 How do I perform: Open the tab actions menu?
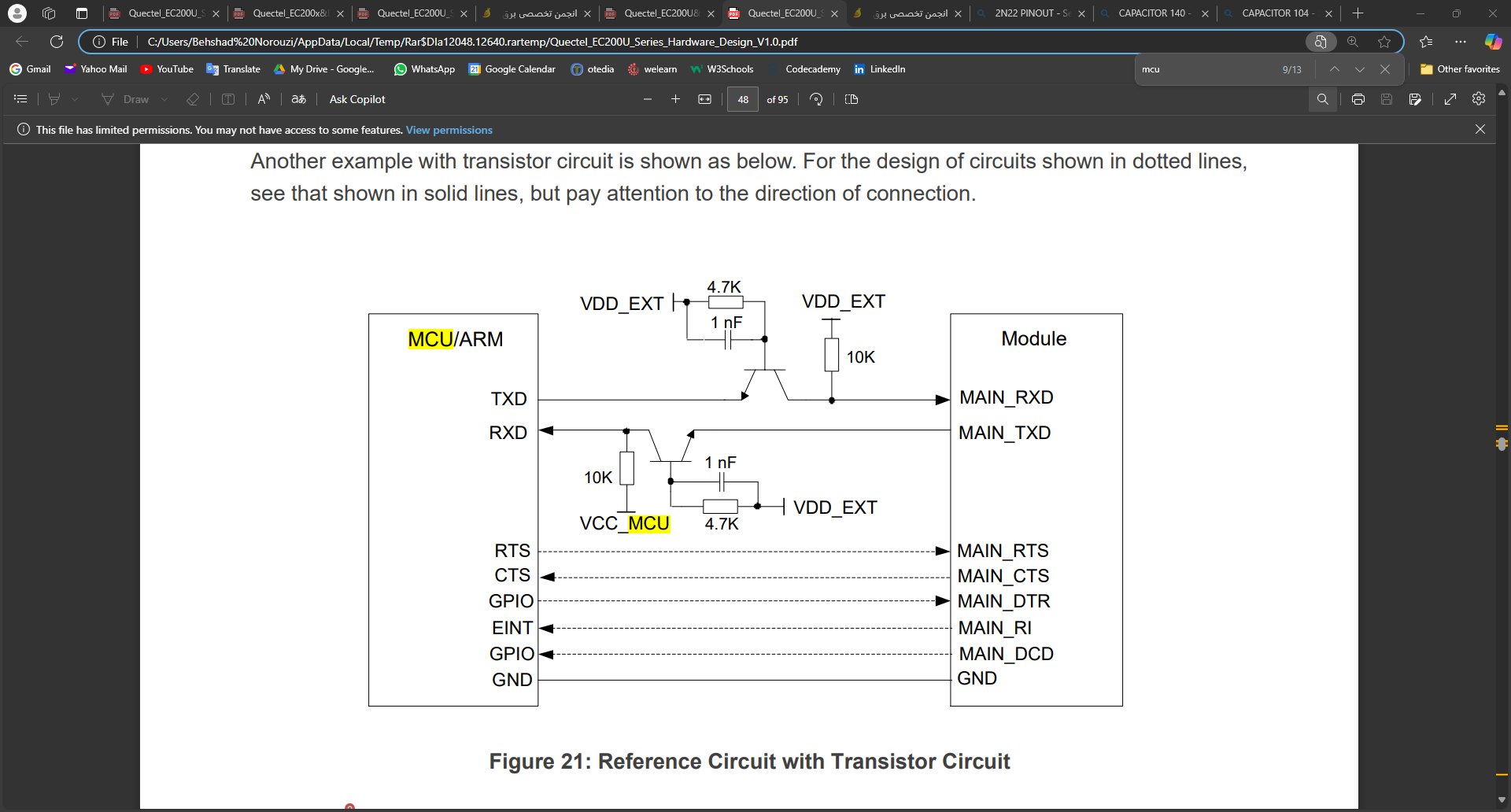click(x=82, y=13)
